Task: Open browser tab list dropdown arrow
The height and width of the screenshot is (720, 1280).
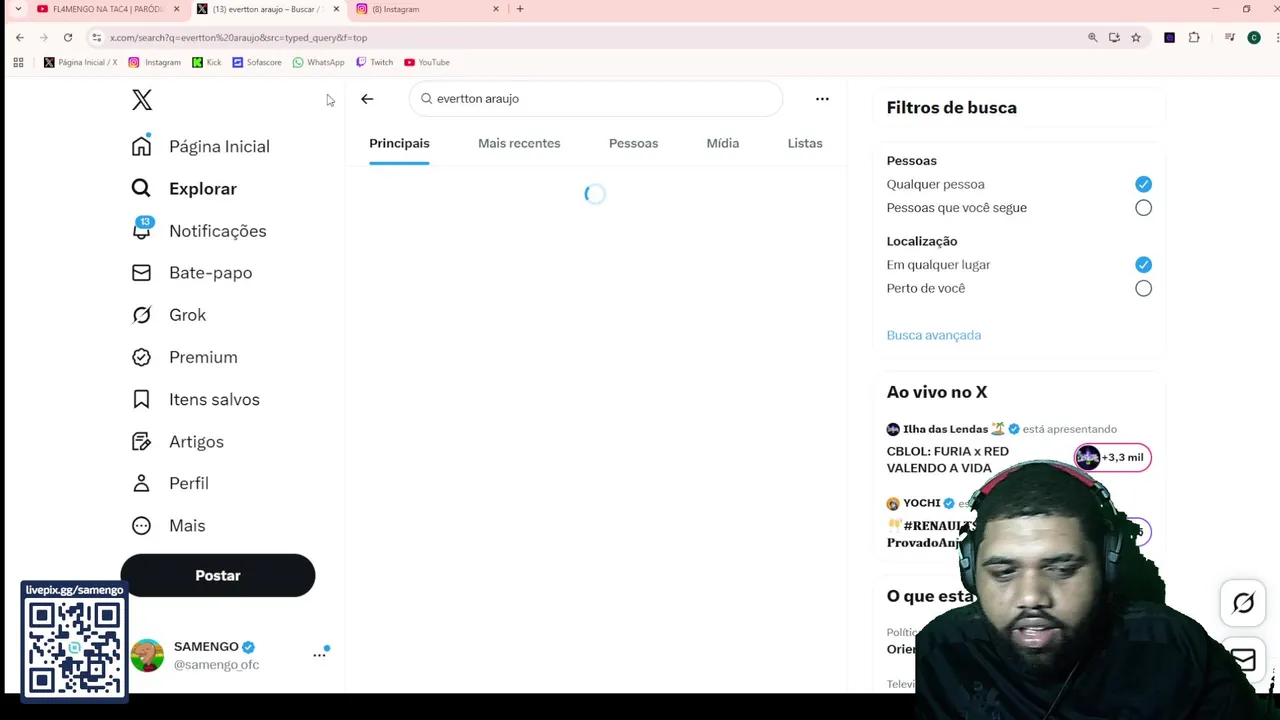Action: (x=18, y=9)
